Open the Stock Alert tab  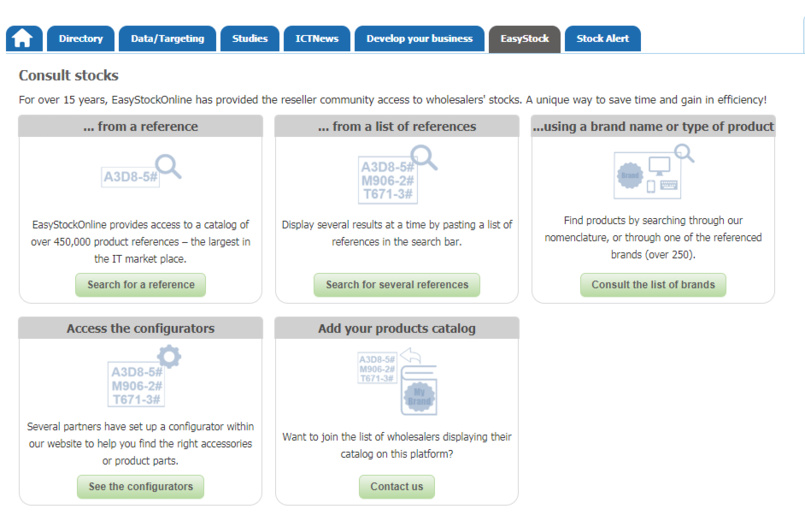(603, 39)
